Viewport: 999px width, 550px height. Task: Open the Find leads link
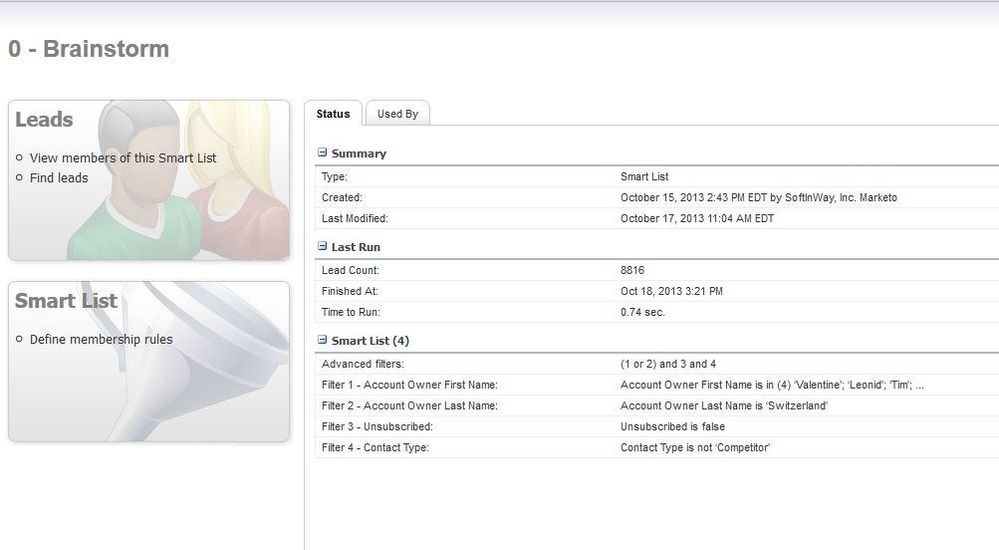pos(59,178)
